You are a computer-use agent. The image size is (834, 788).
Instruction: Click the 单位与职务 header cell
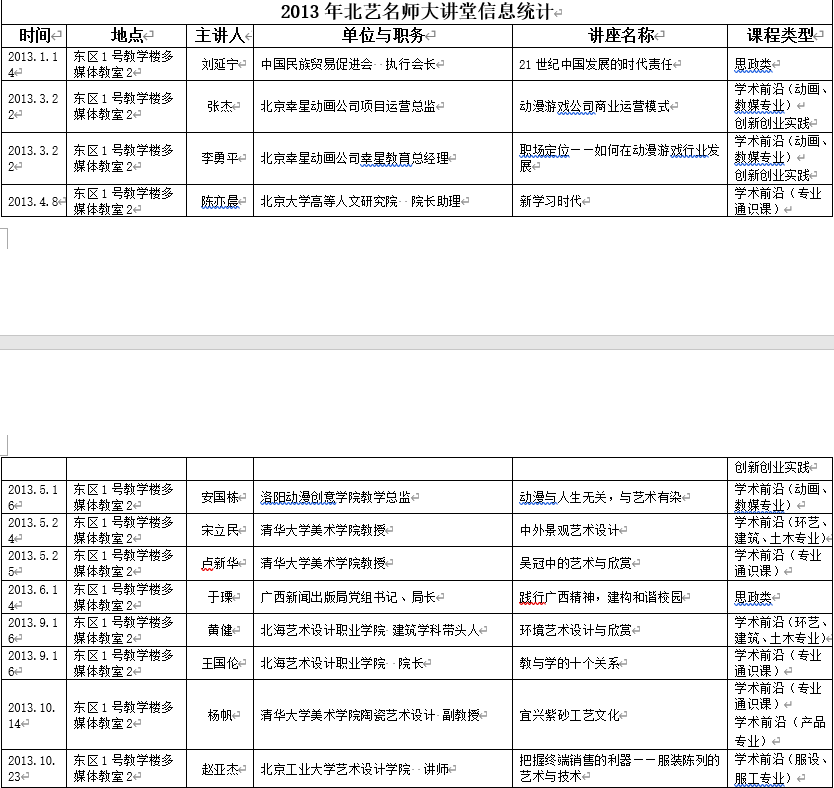tap(382, 36)
